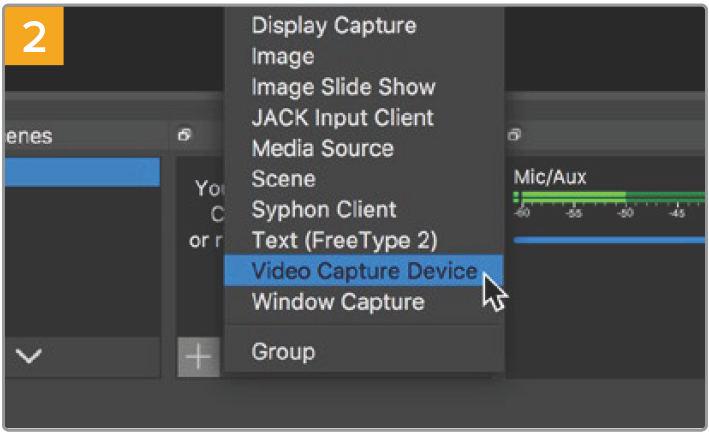Image resolution: width=709 pixels, height=433 pixels.
Task: Select Syphon Client menu entry
Action: 324,210
